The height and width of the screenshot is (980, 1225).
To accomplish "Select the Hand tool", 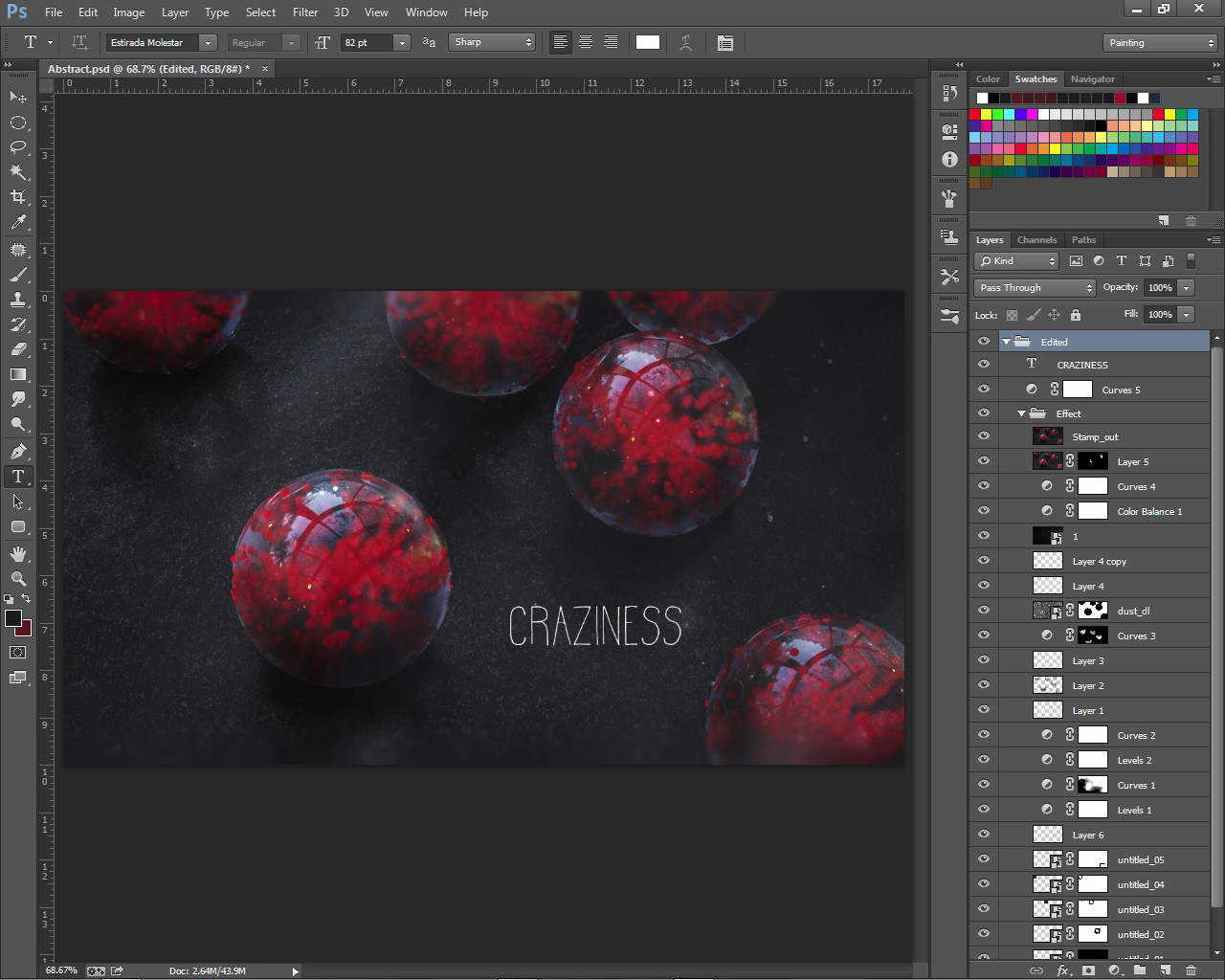I will click(x=18, y=554).
